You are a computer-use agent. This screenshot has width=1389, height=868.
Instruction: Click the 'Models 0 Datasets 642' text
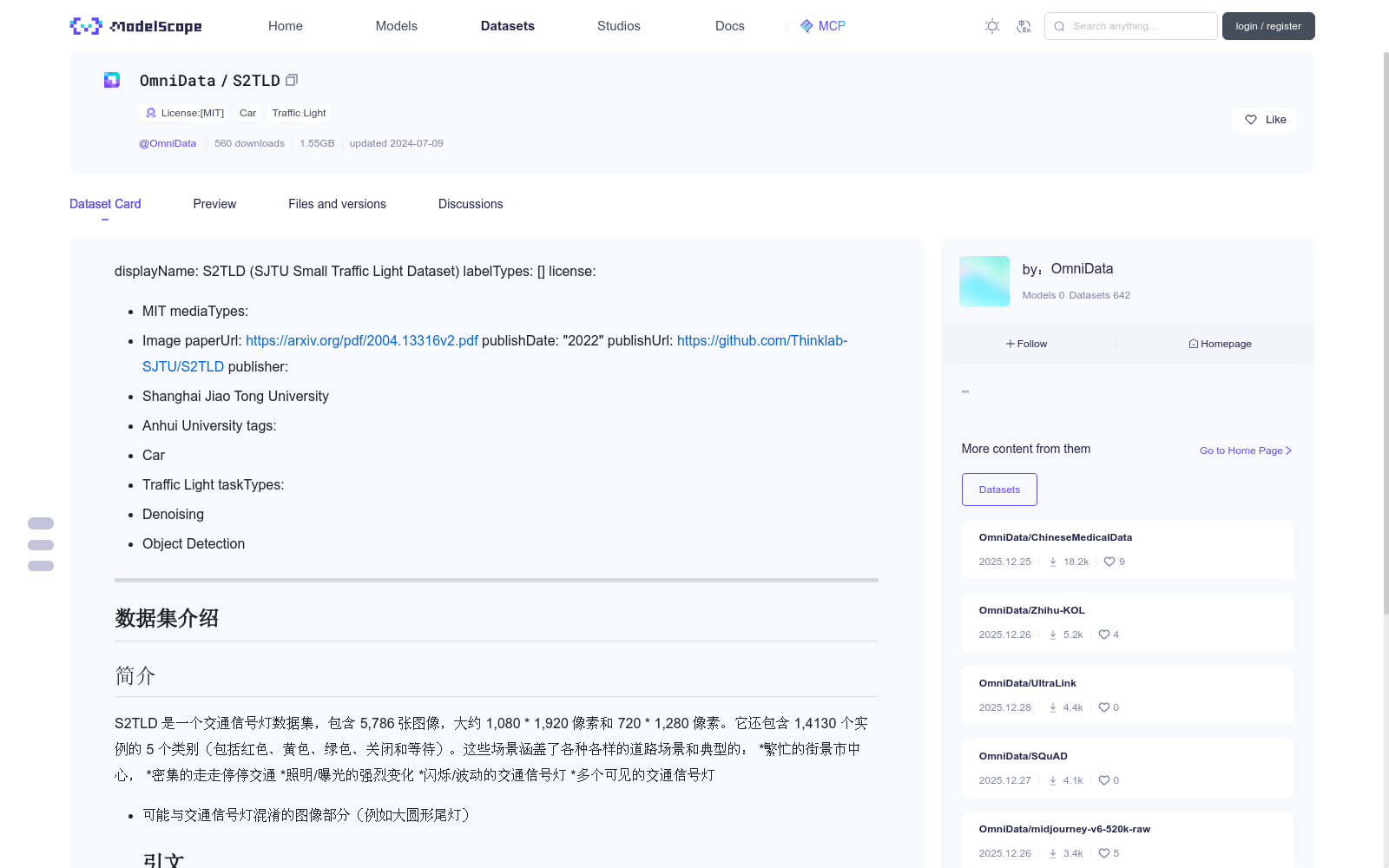[x=1076, y=295]
